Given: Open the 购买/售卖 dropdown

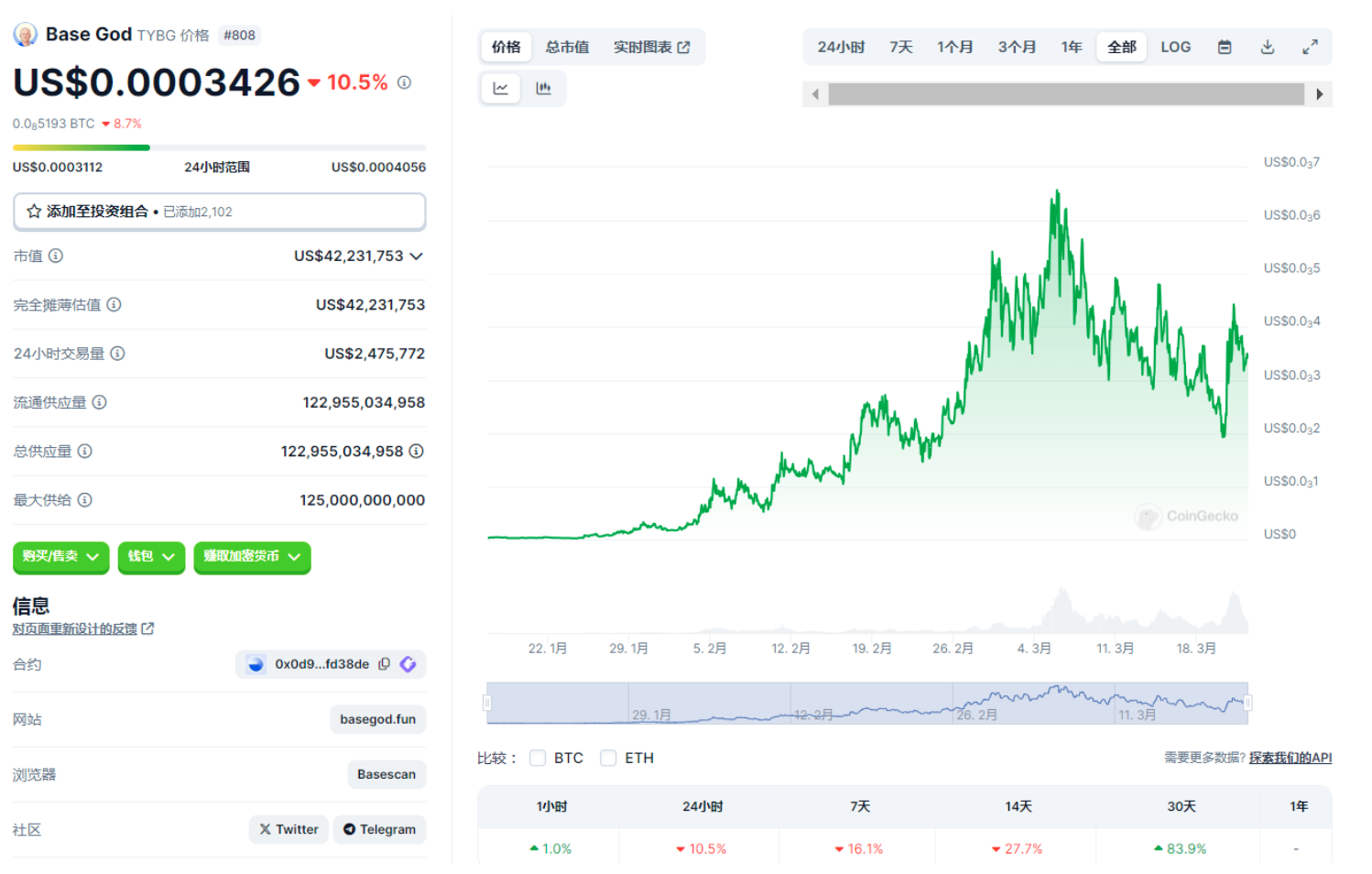Looking at the screenshot, I should click(x=61, y=556).
